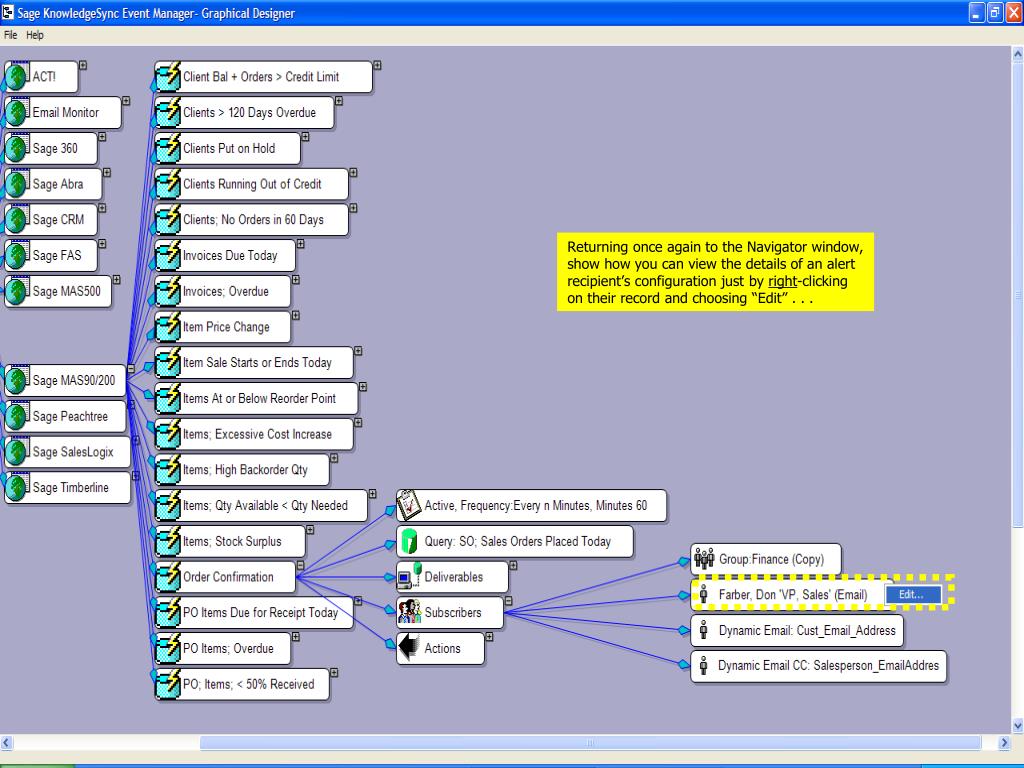Click the lightning event icon for Invoices Due Today
Viewport: 1024px width, 768px height.
(168, 255)
